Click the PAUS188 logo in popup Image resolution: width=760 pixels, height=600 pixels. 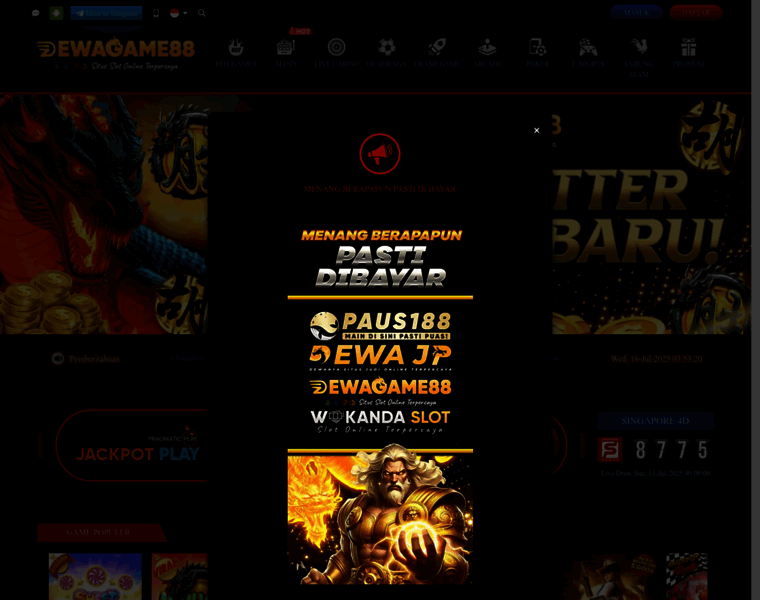380,325
